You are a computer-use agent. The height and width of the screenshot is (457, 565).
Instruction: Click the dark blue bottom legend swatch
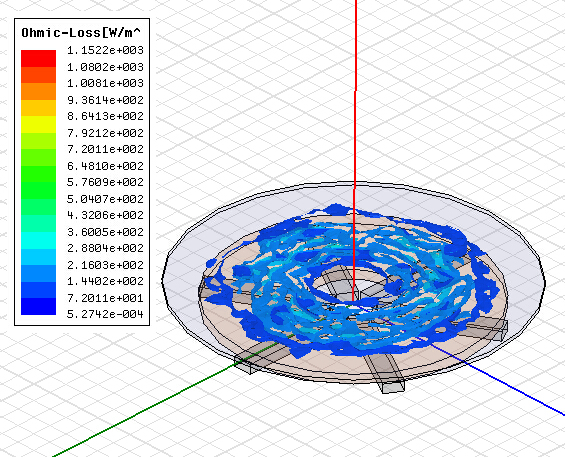[x=39, y=306]
